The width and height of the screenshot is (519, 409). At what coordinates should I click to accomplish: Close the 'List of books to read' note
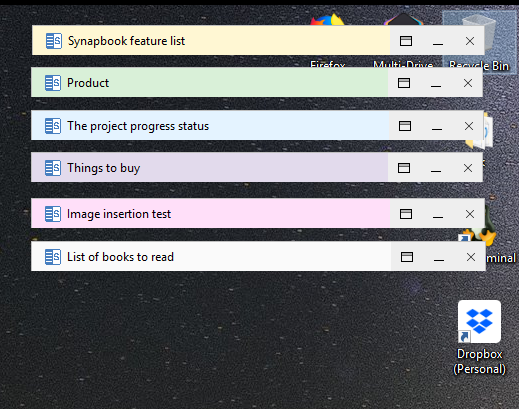coord(471,257)
